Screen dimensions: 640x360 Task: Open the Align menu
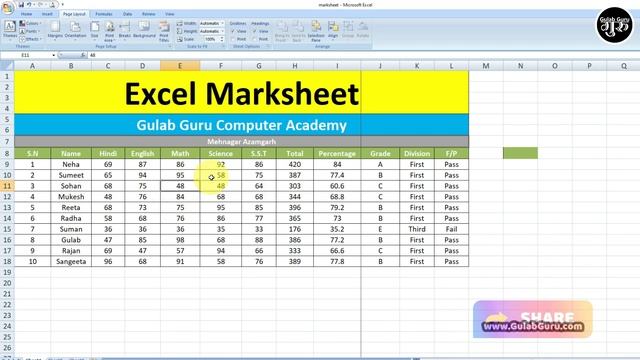click(x=333, y=31)
